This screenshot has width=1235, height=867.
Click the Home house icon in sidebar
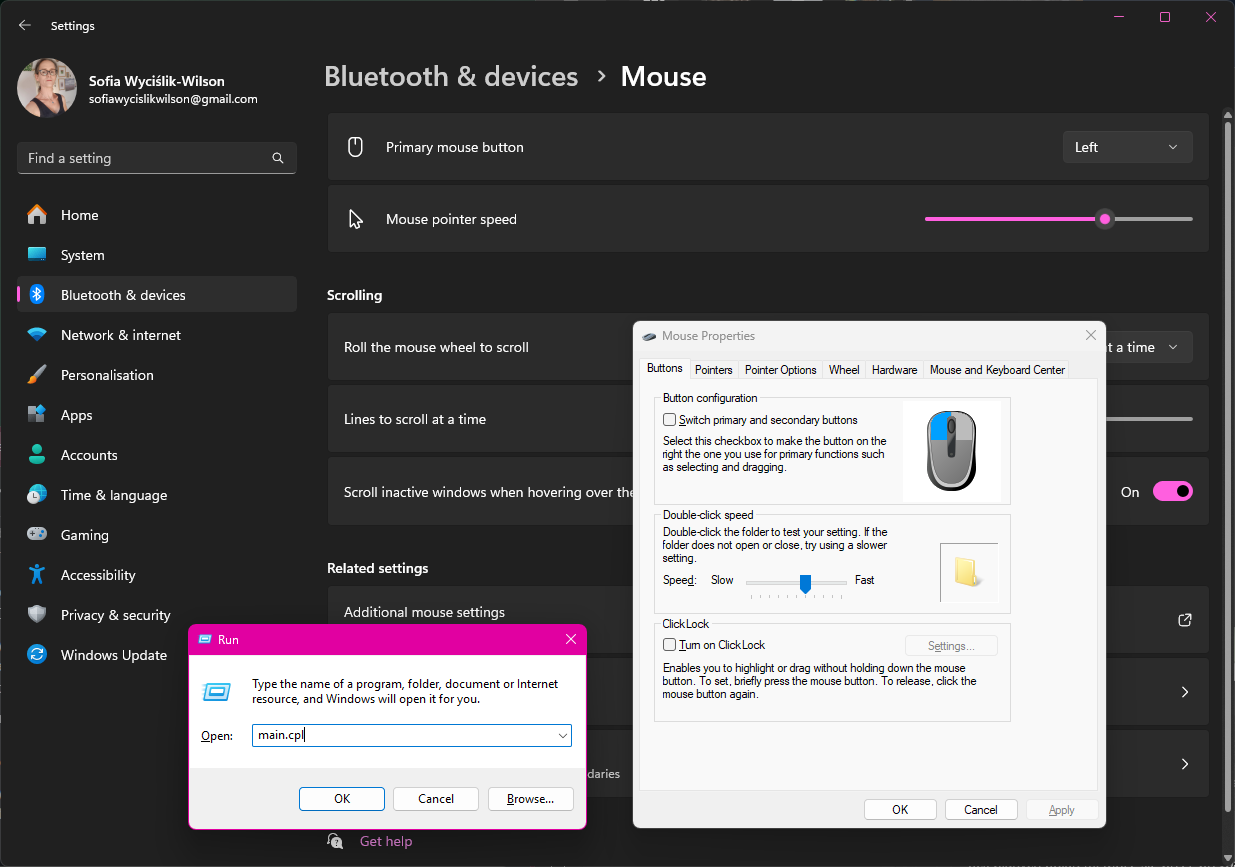(37, 215)
